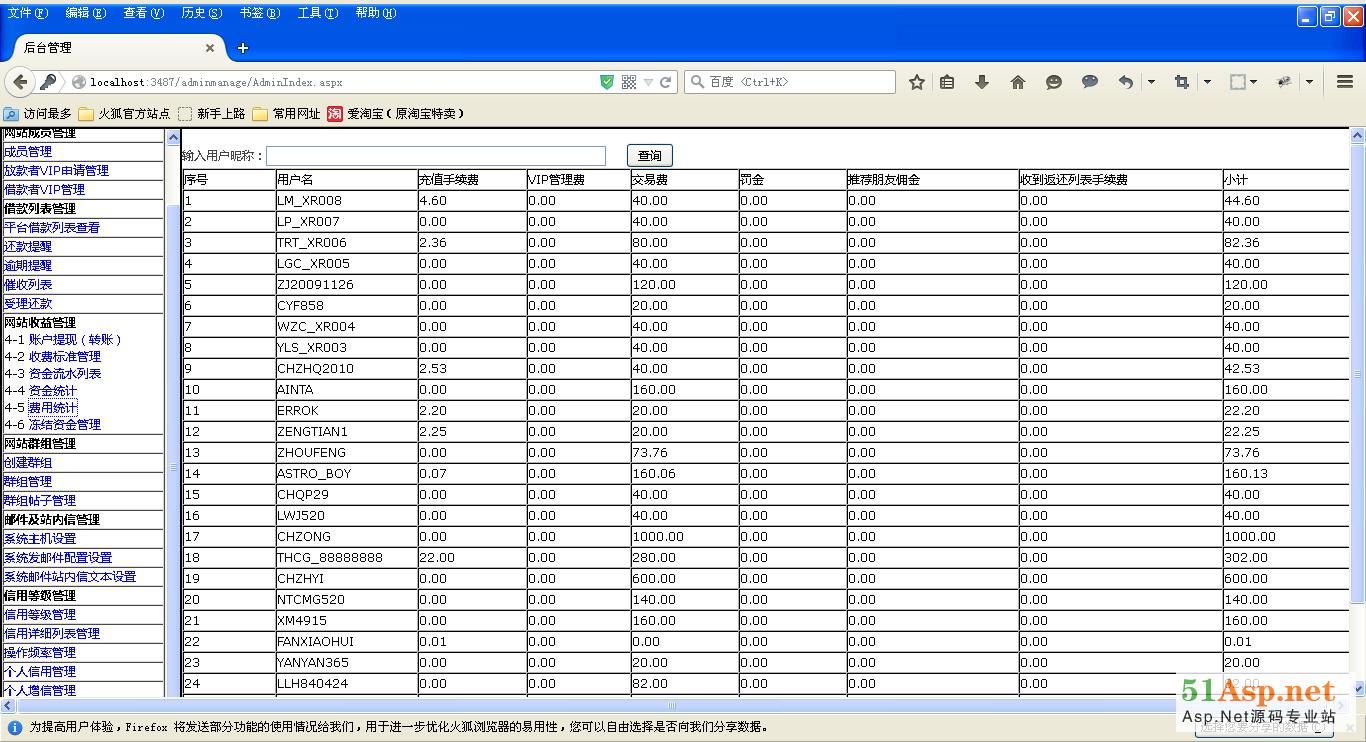Click the 查询 search button
This screenshot has height=742, width=1366.
click(650, 155)
